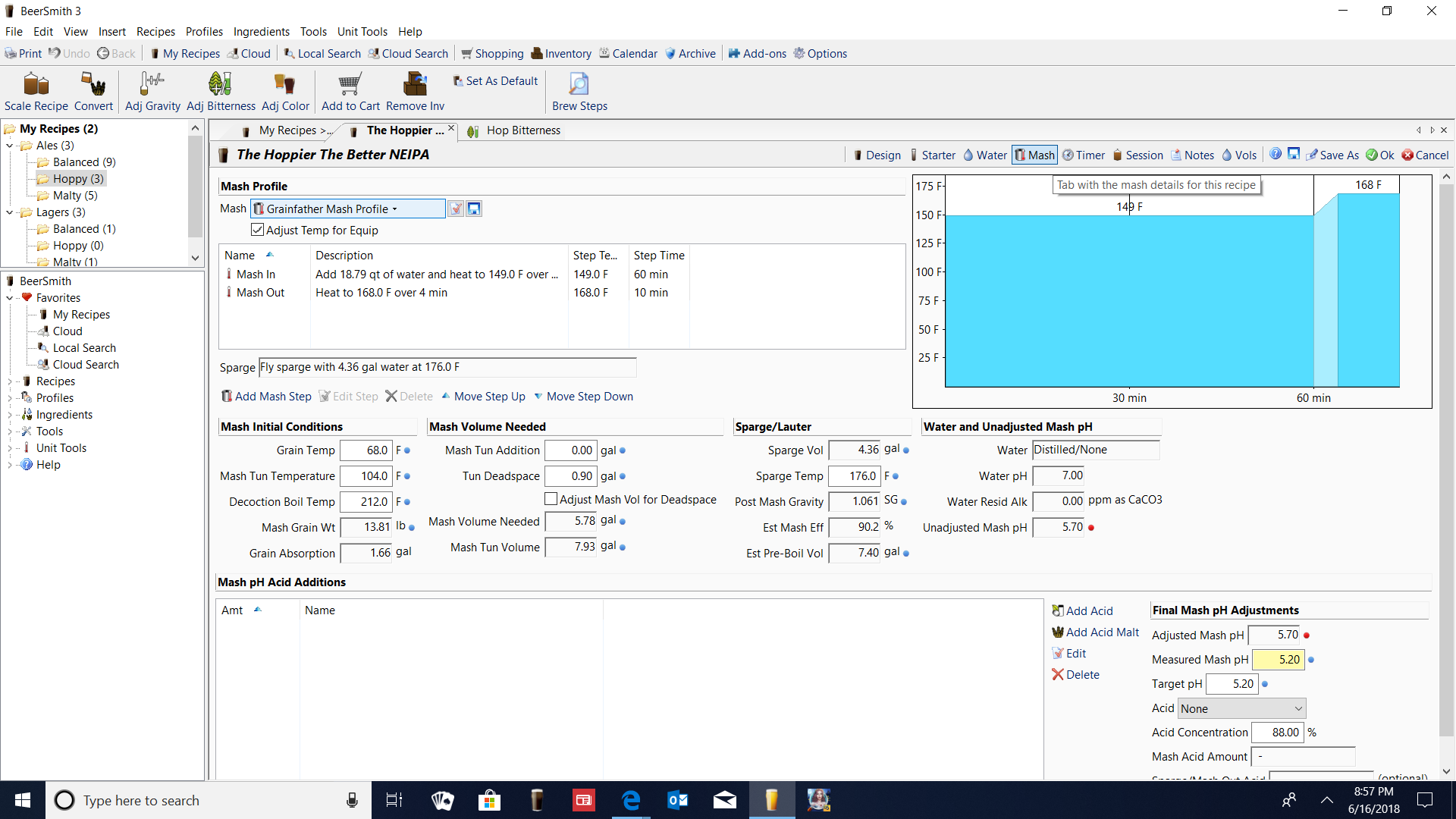
Task: Click the Scale Recipe toolbar icon
Action: click(x=36, y=91)
